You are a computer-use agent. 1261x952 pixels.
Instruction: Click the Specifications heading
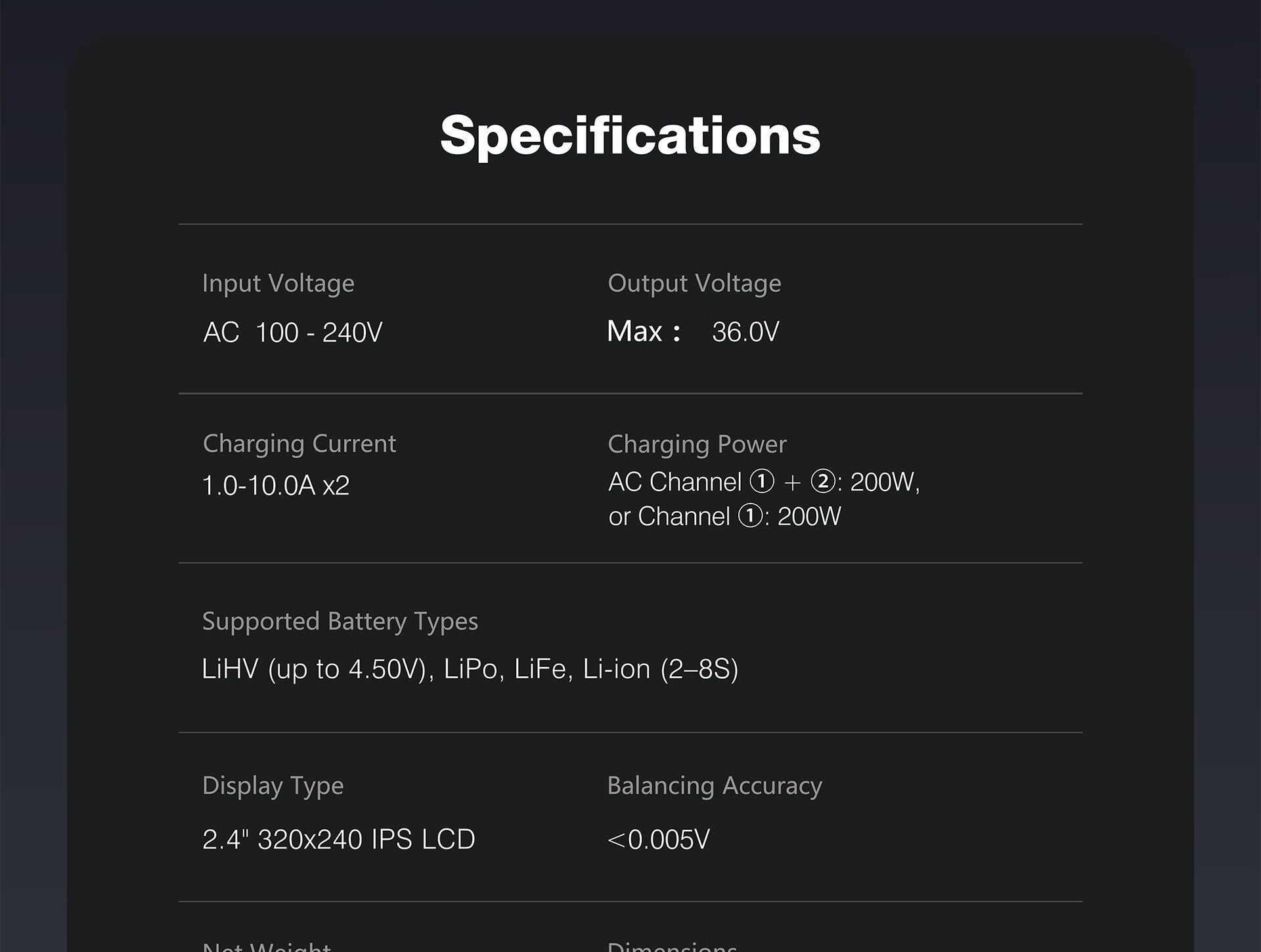tap(630, 135)
